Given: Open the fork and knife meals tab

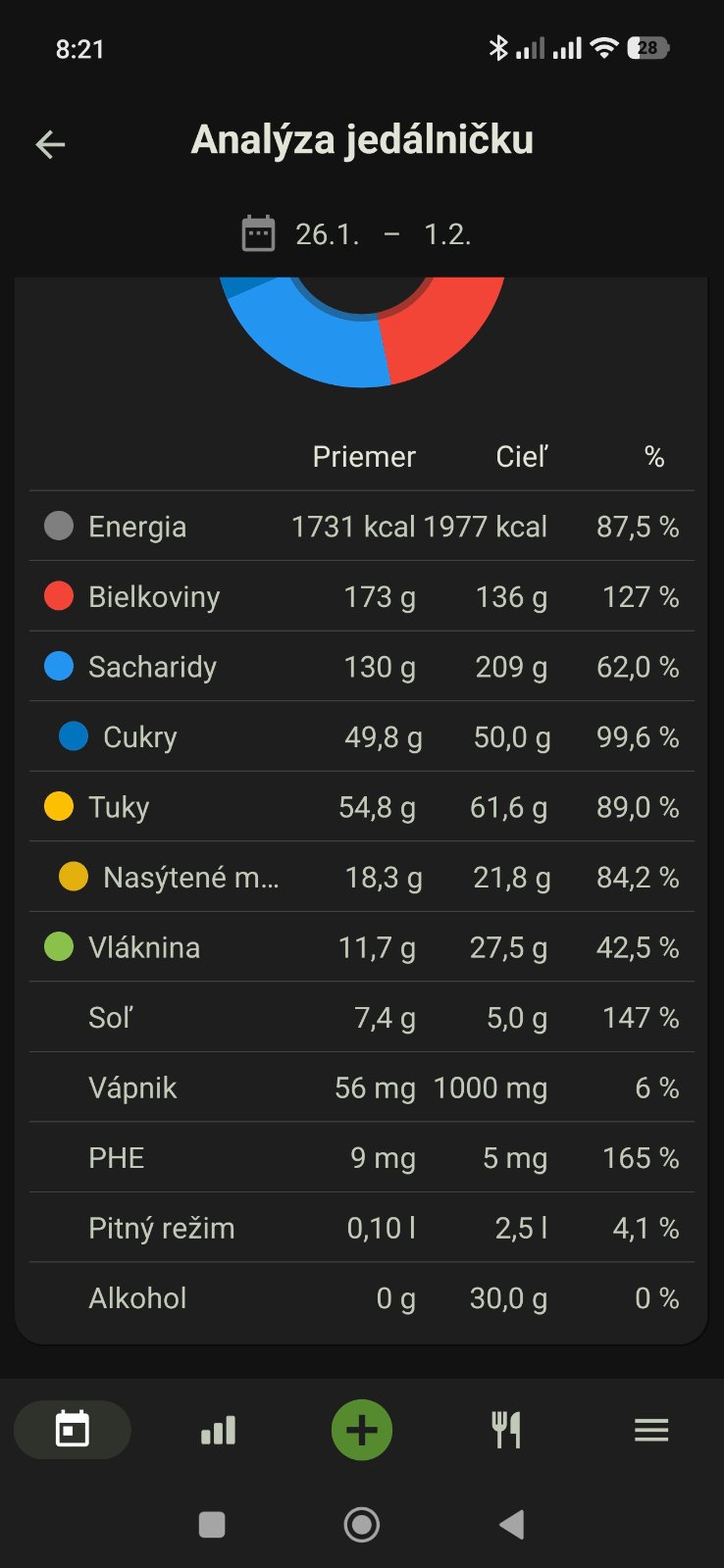Looking at the screenshot, I should (506, 1430).
